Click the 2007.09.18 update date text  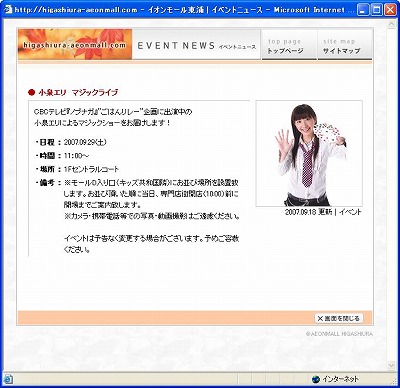(309, 212)
